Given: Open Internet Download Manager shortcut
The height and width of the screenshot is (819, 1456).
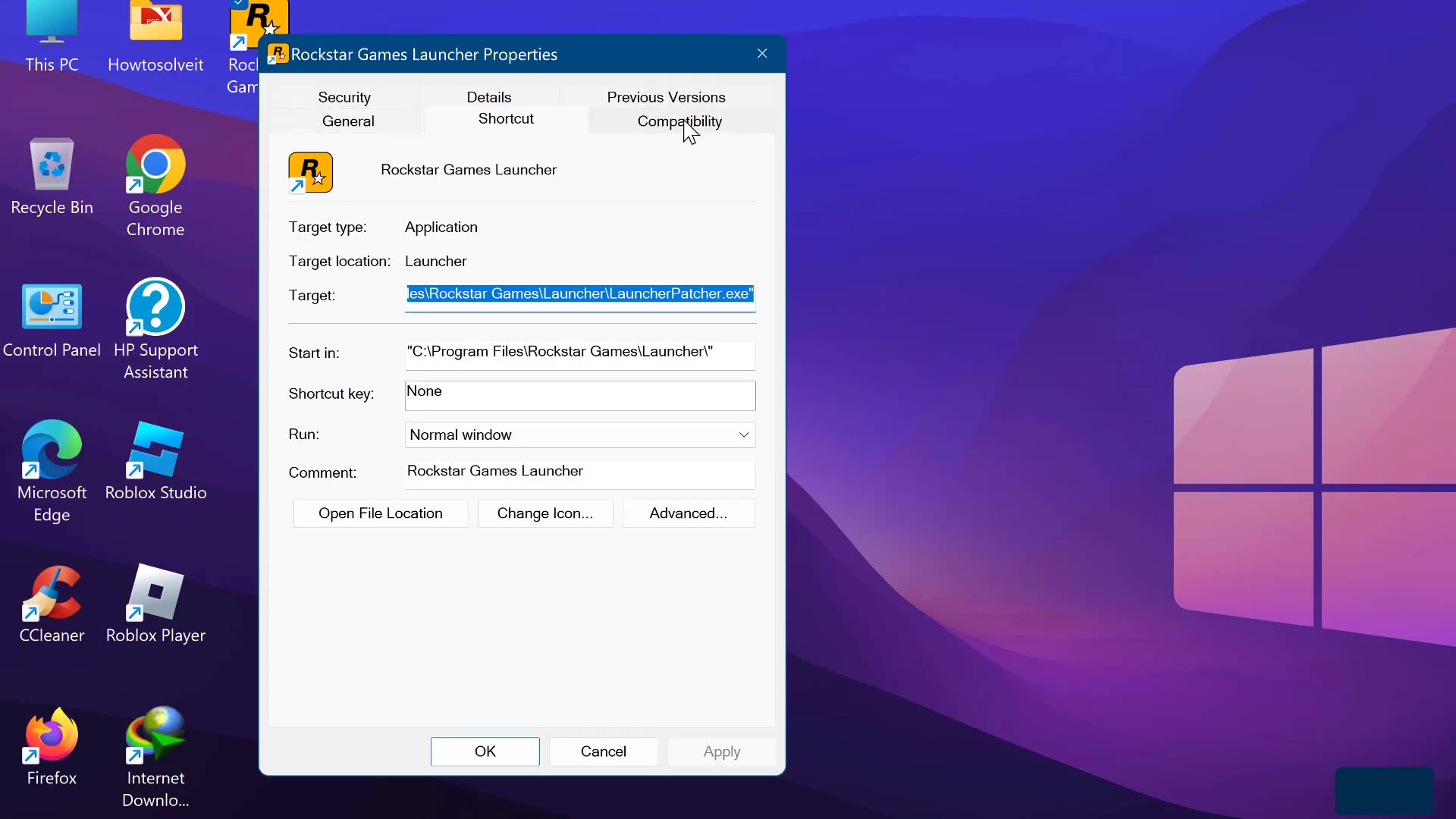Looking at the screenshot, I should pos(155,757).
